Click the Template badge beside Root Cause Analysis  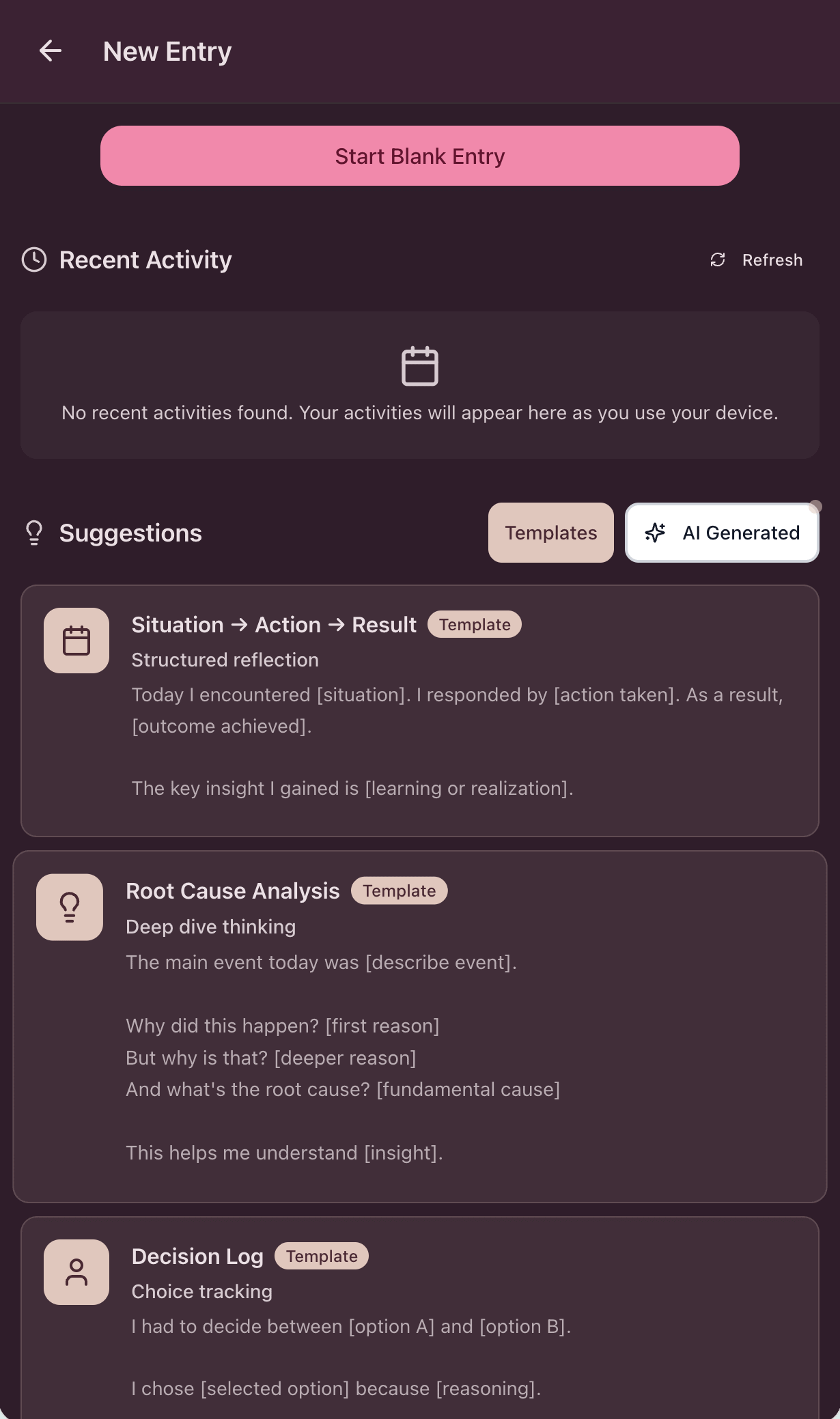[x=399, y=891]
